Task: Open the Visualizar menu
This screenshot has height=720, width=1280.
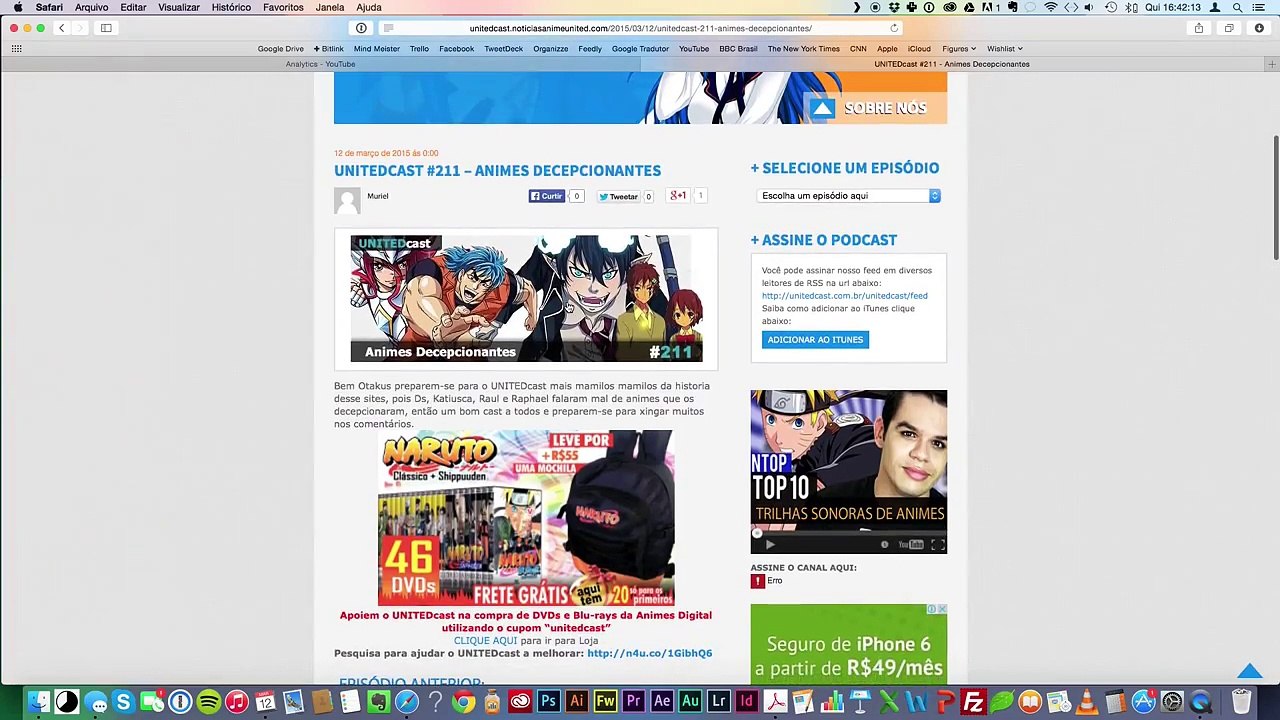Action: click(179, 7)
